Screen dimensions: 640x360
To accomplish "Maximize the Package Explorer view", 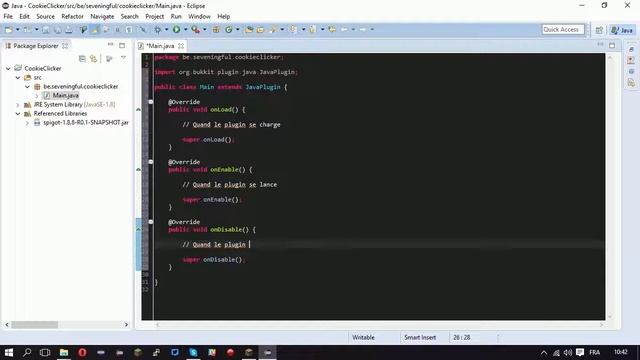I will point(122,45).
